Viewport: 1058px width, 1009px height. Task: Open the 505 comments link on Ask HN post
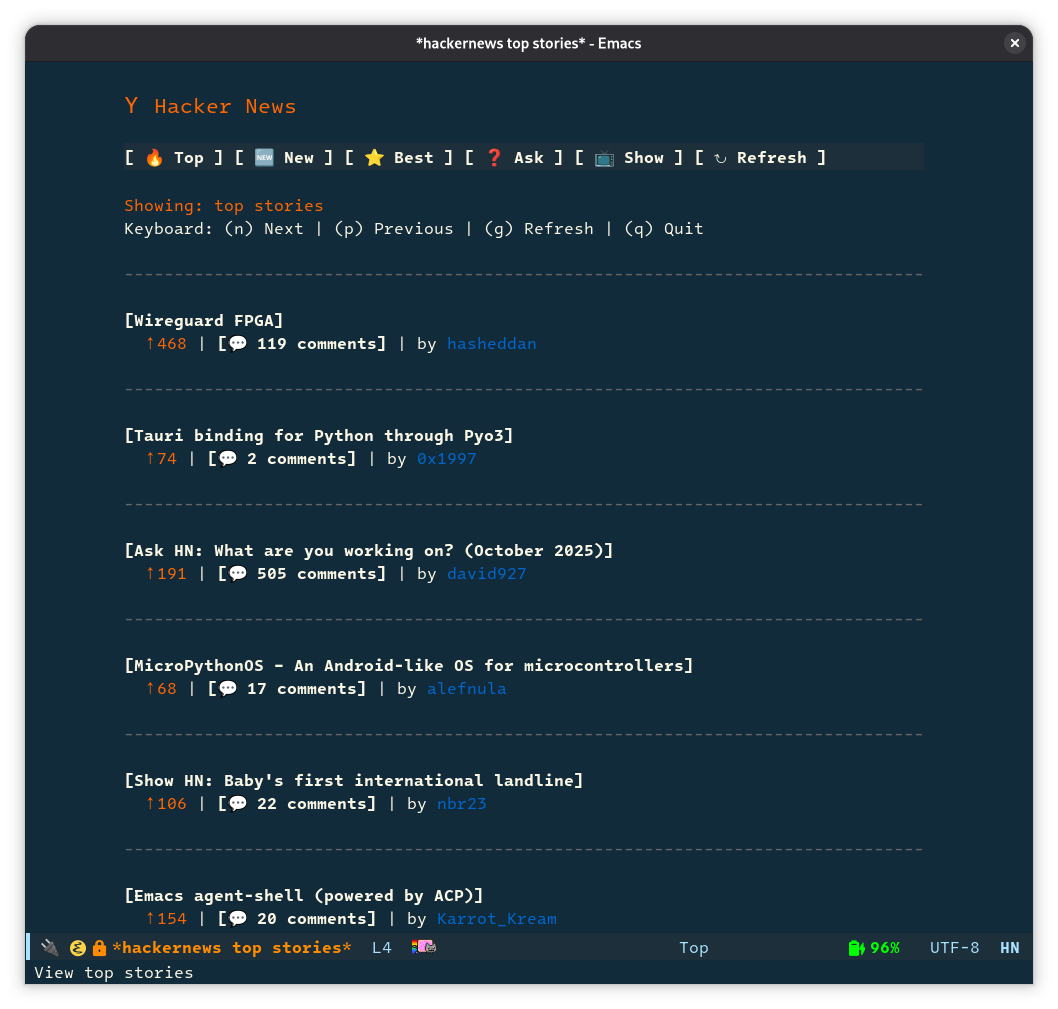pyautogui.click(x=303, y=573)
